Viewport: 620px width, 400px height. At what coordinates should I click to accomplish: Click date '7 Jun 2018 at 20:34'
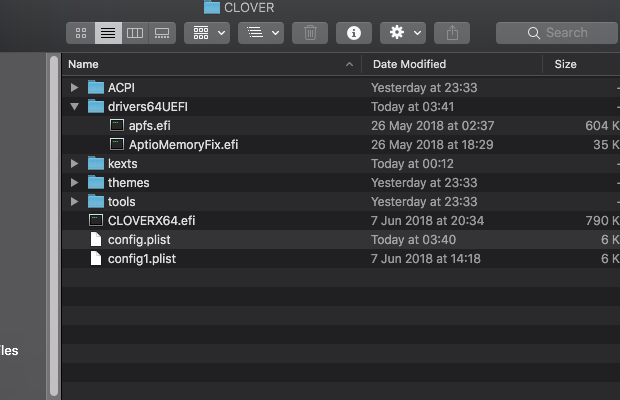(x=427, y=221)
